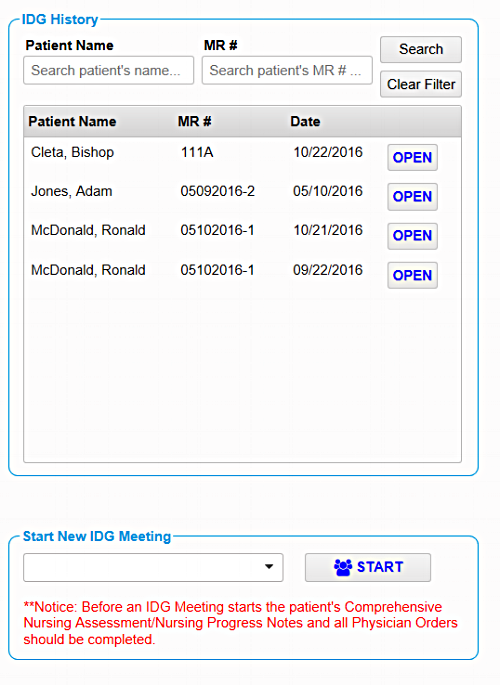The height and width of the screenshot is (685, 500).
Task: Select the Cleta, Bishop row name
Action: click(72, 152)
